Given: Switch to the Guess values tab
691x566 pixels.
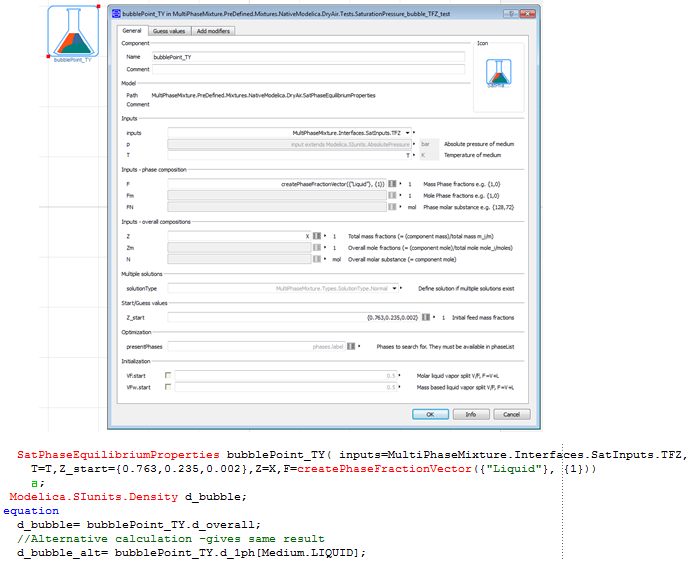Looking at the screenshot, I should point(168,31).
